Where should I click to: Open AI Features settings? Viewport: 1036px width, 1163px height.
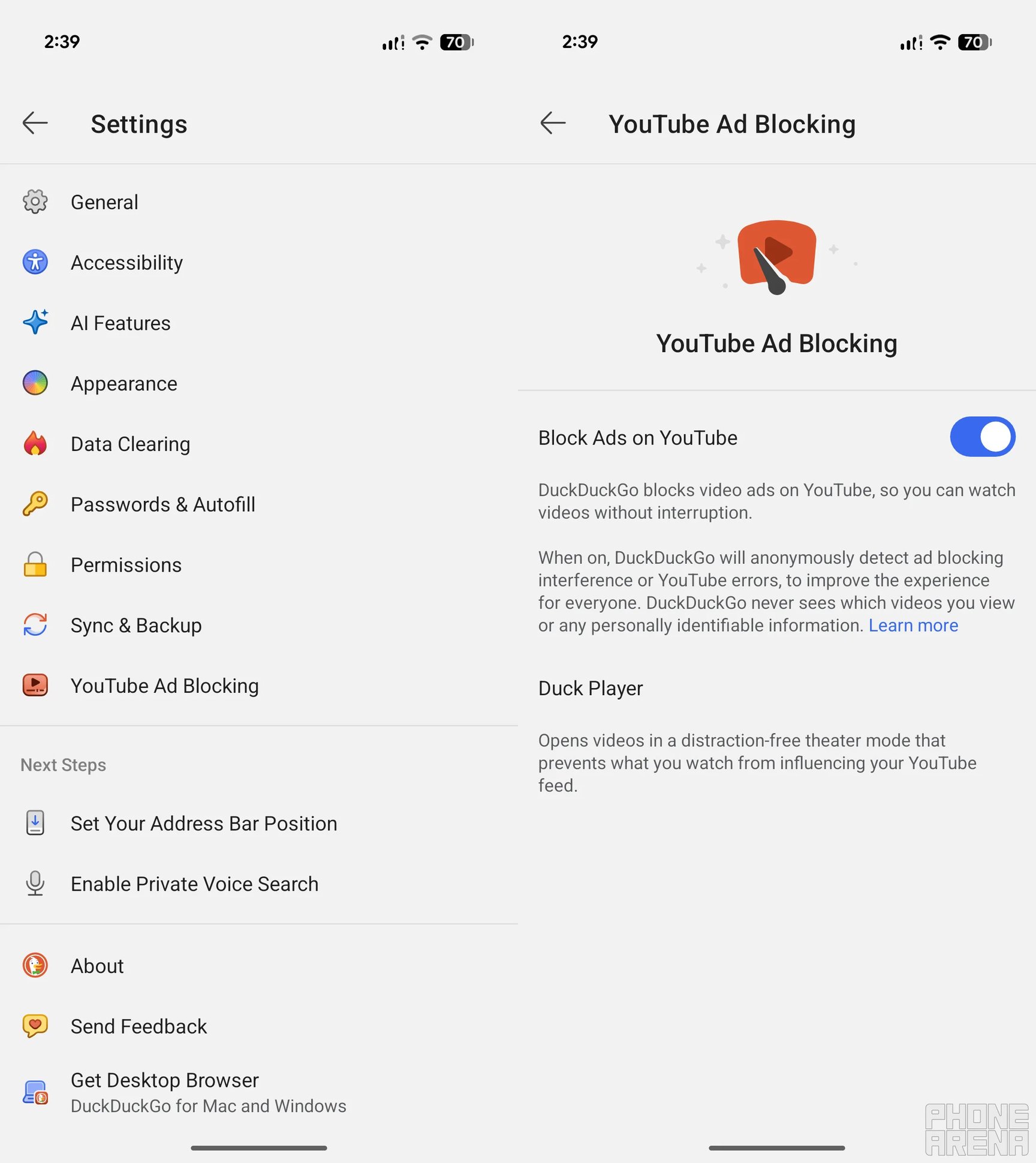pos(259,323)
